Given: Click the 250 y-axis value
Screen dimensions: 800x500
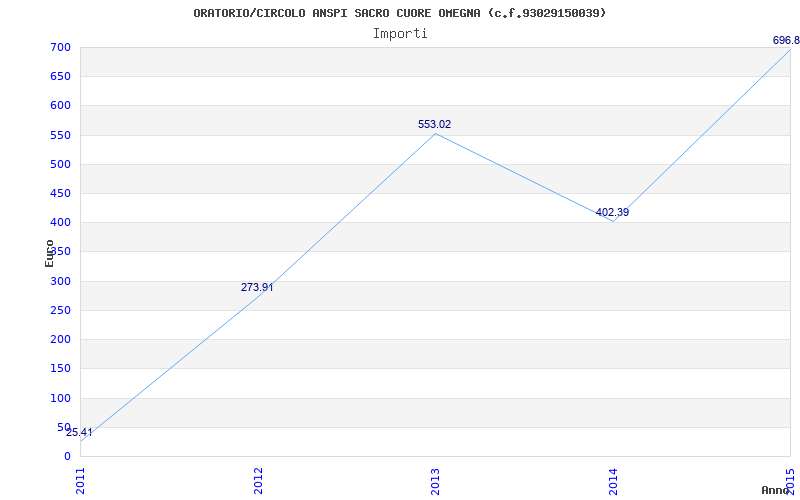Looking at the screenshot, I should tap(60, 310).
